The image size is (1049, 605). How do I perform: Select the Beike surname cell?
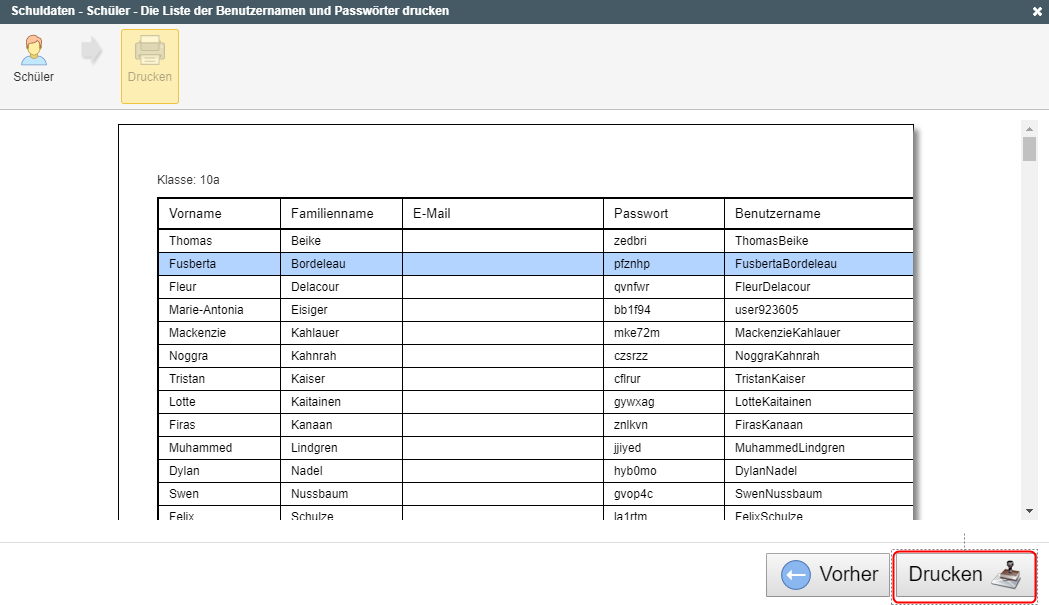341,241
